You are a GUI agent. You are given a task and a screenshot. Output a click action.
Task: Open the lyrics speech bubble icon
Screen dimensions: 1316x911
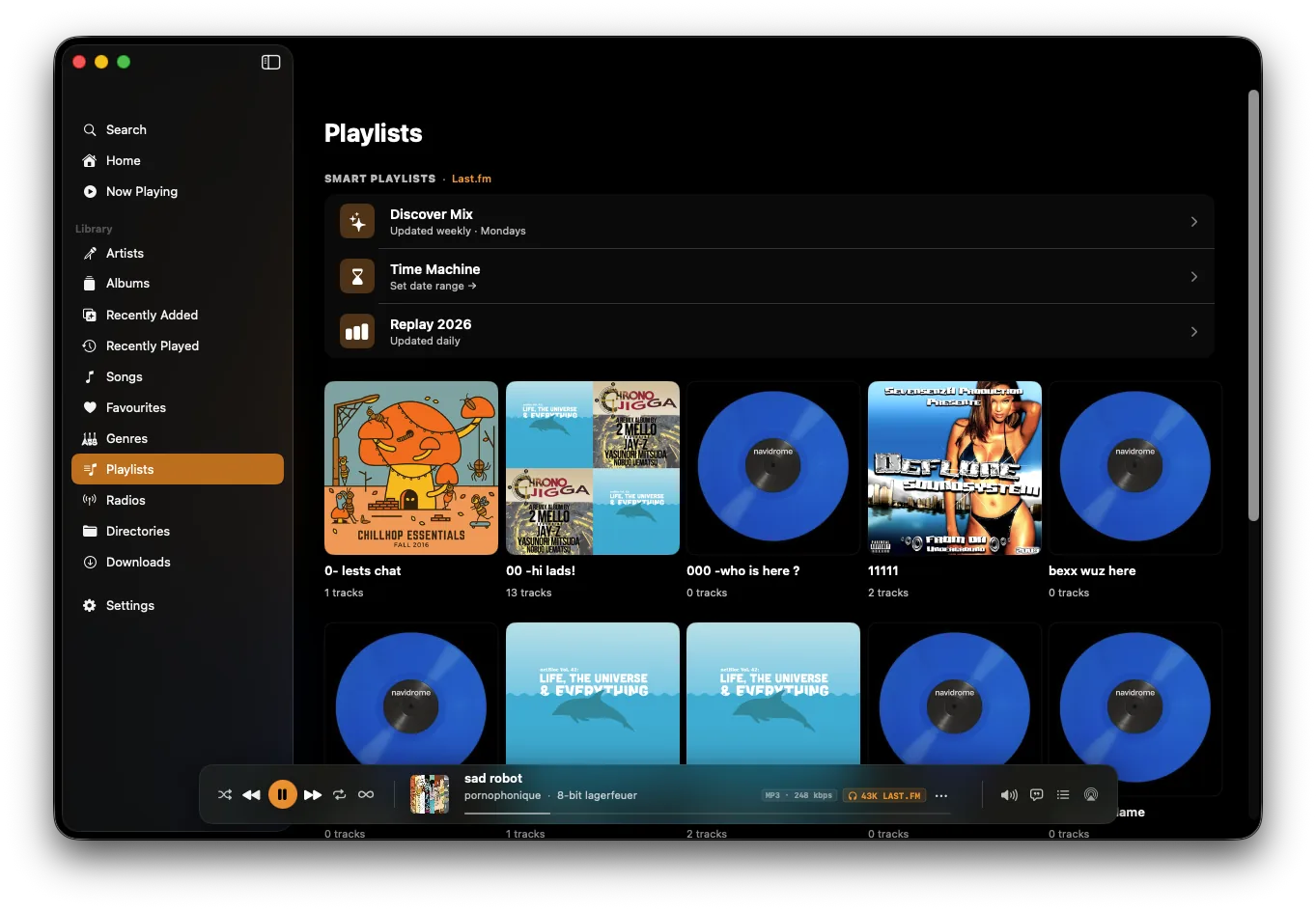coord(1036,795)
